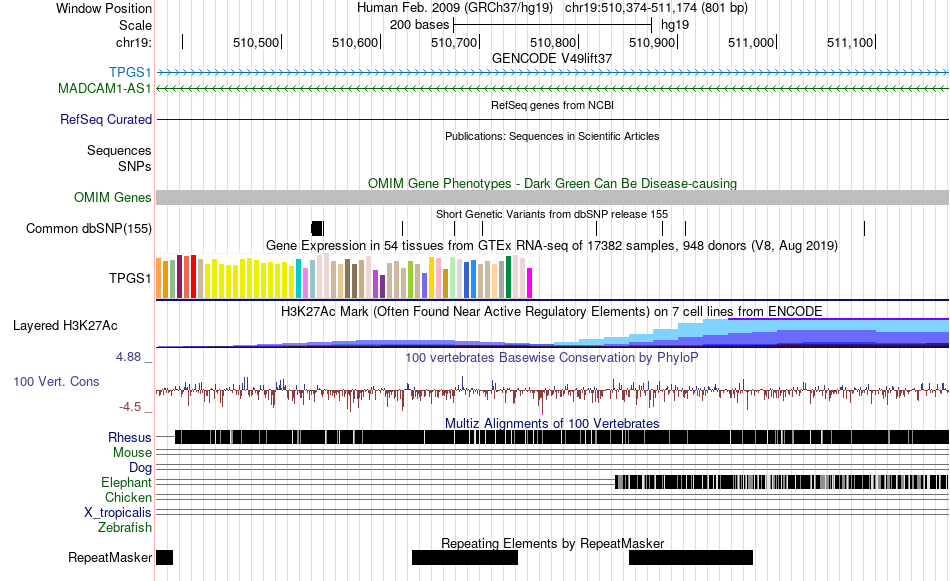Click the blue TPGS1 gene label

click(130, 73)
